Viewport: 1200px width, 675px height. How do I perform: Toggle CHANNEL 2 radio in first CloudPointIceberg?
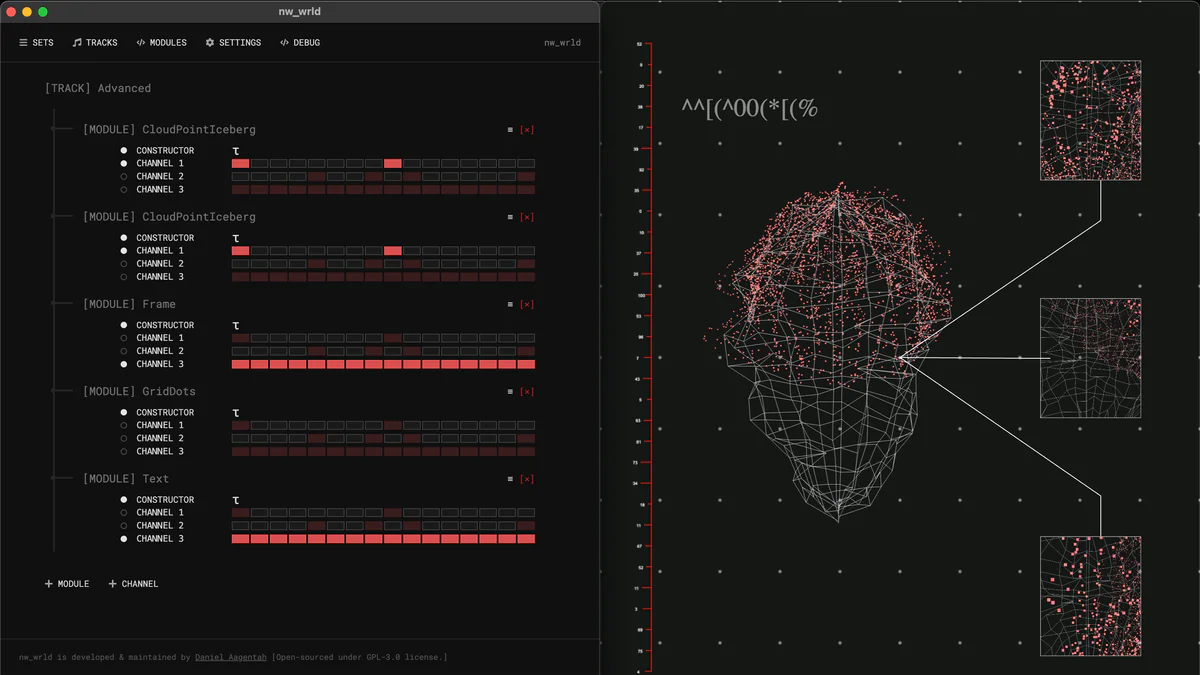coord(123,176)
